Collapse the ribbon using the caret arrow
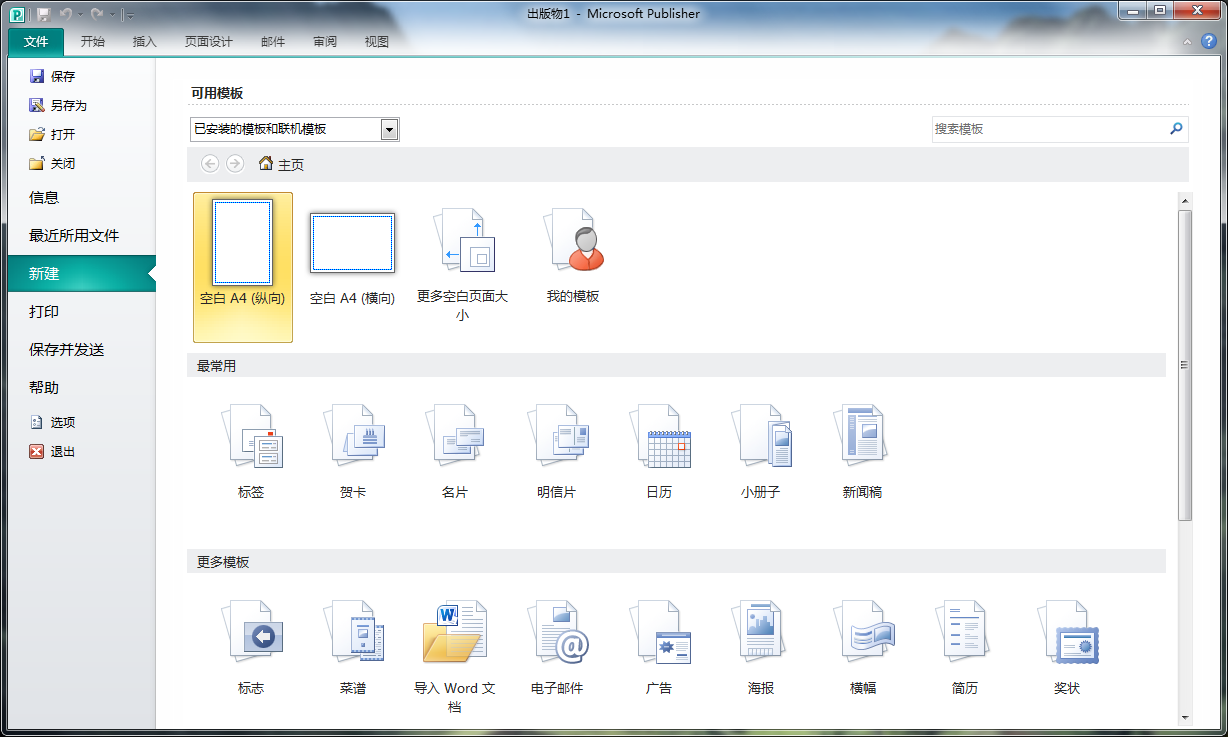Screen dimensions: 1228x737 click(1187, 42)
